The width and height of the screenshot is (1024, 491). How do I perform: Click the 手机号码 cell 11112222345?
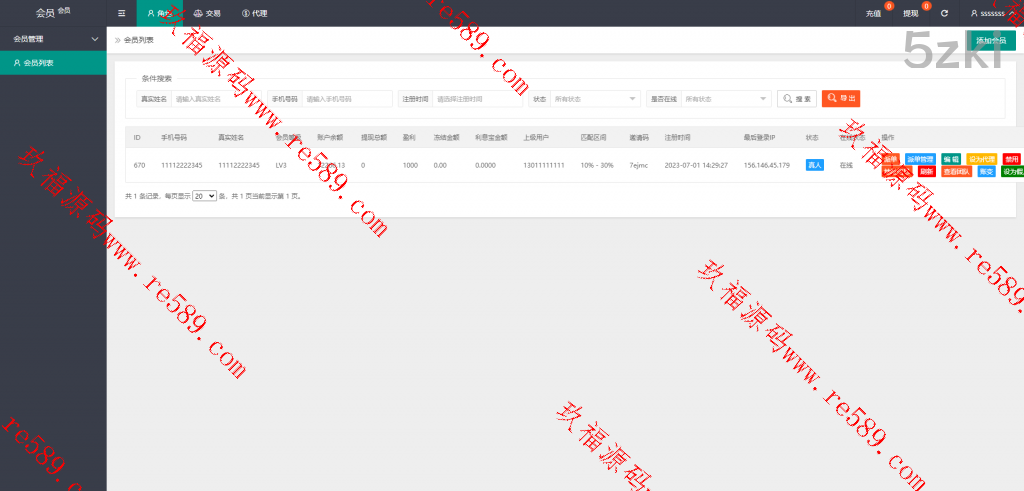(182, 165)
